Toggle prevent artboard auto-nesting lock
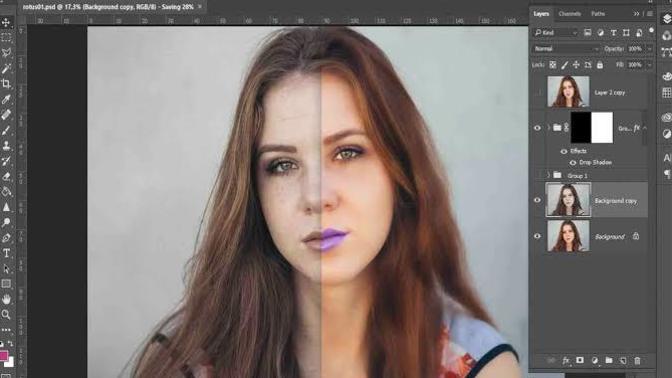Viewport: 672px width, 378px height. click(588, 65)
